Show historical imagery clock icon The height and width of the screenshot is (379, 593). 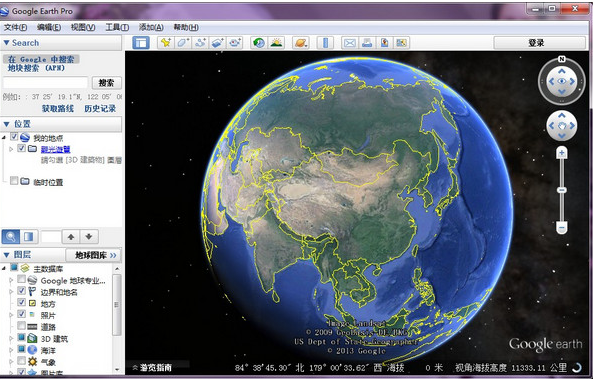click(259, 43)
